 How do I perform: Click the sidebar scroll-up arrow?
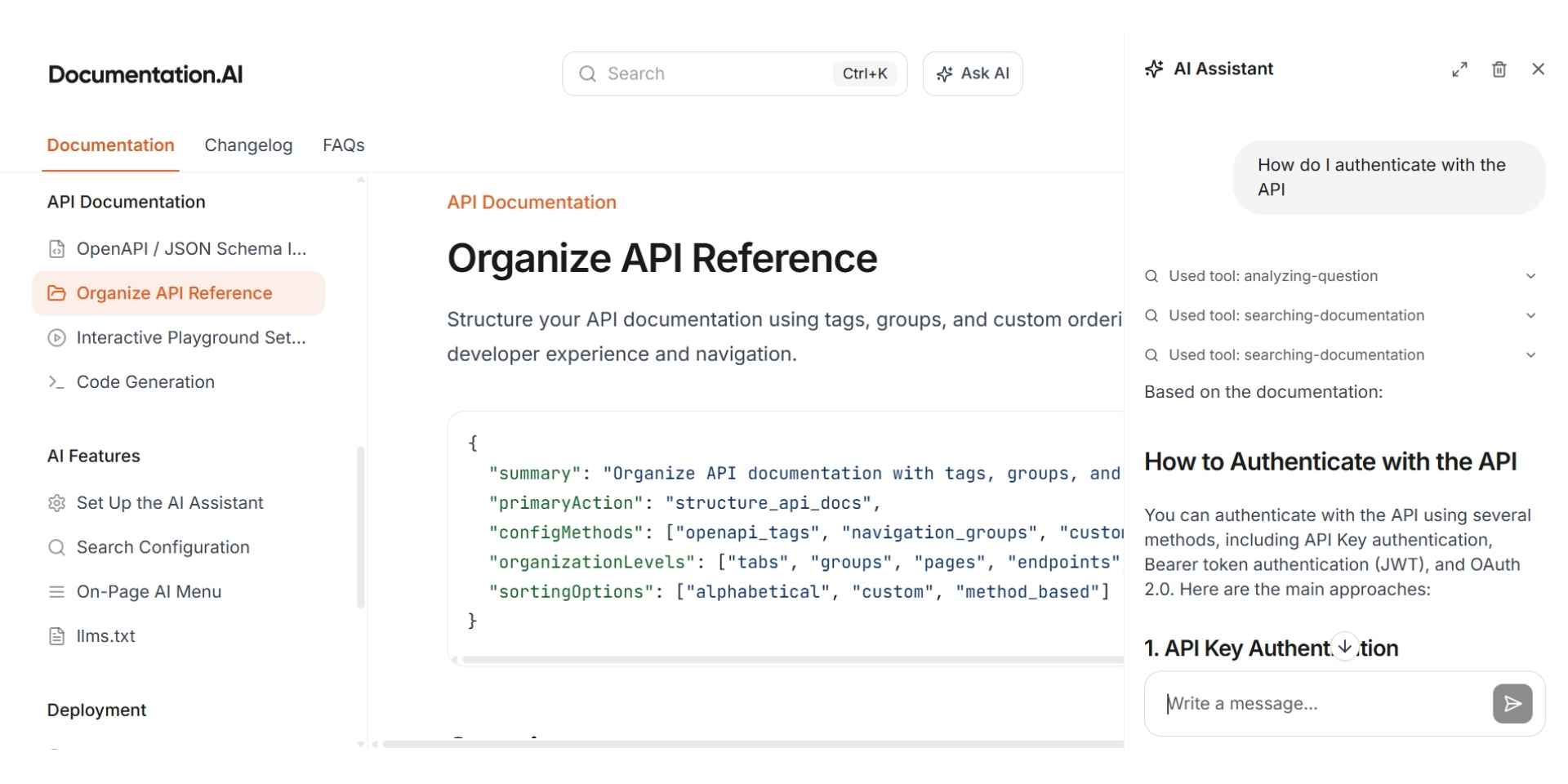coord(360,179)
